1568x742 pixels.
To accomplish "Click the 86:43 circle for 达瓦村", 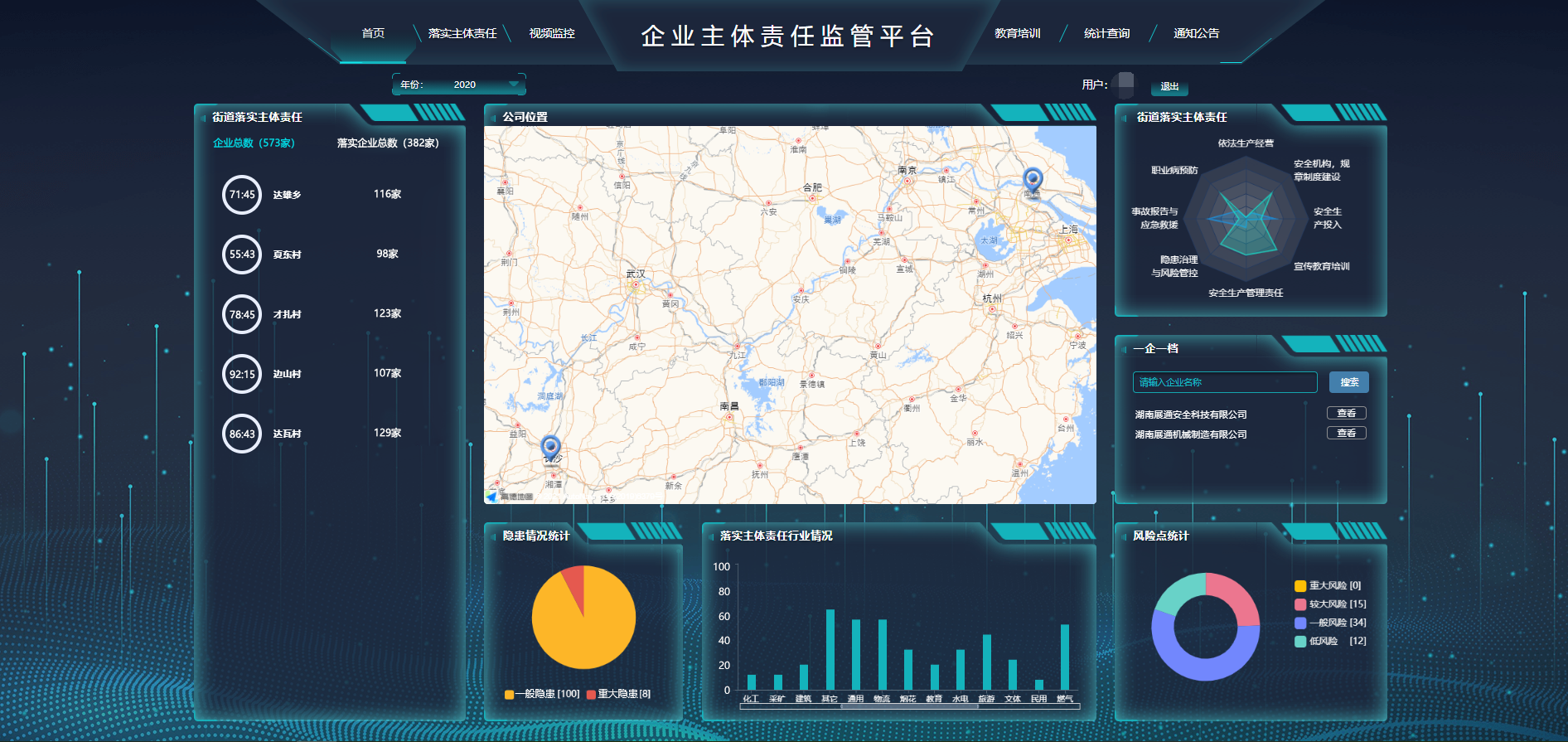I will coord(242,434).
